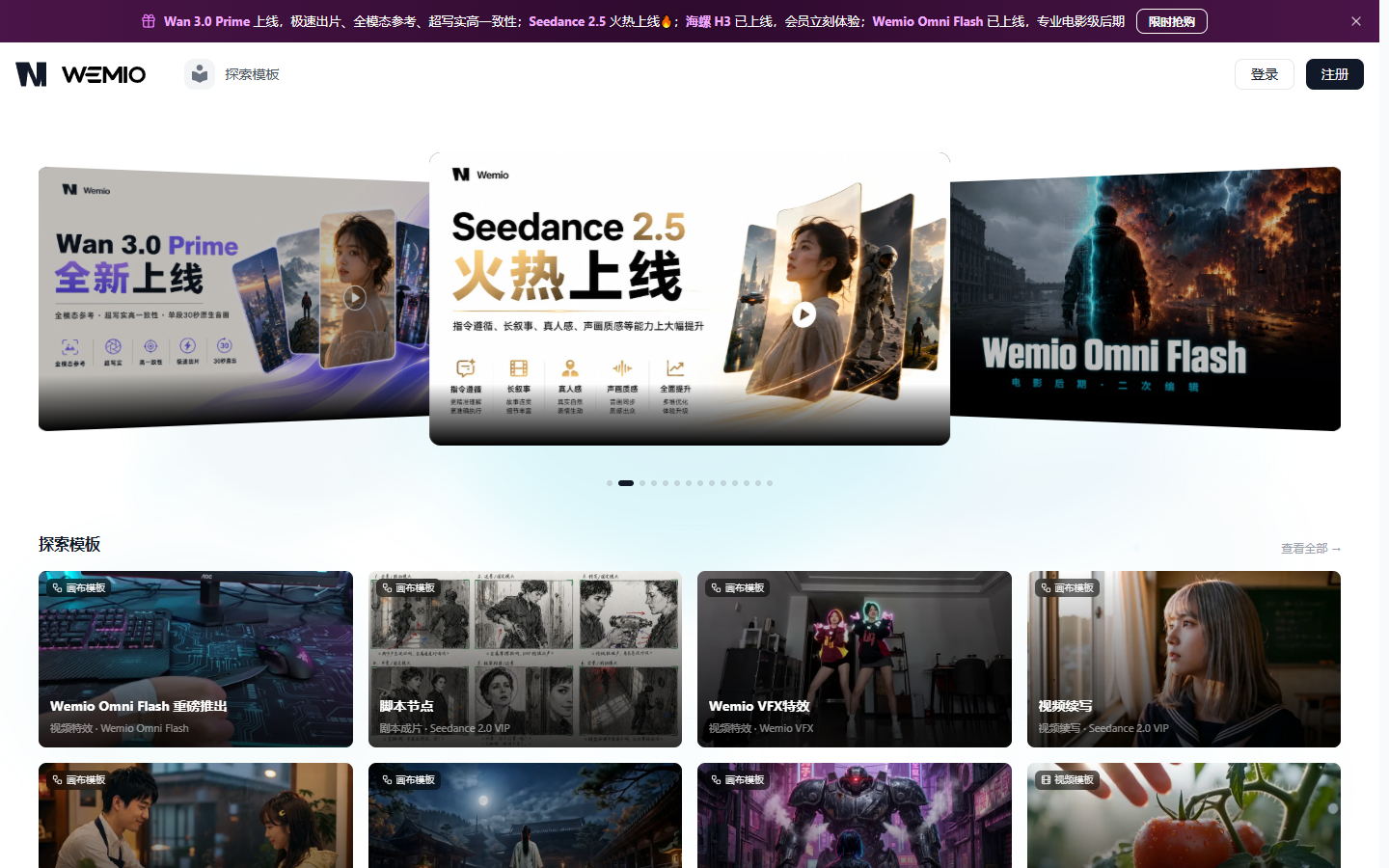This screenshot has height=868, width=1389.
Task: Click the 高一致性 target icon
Action: [x=150, y=346]
